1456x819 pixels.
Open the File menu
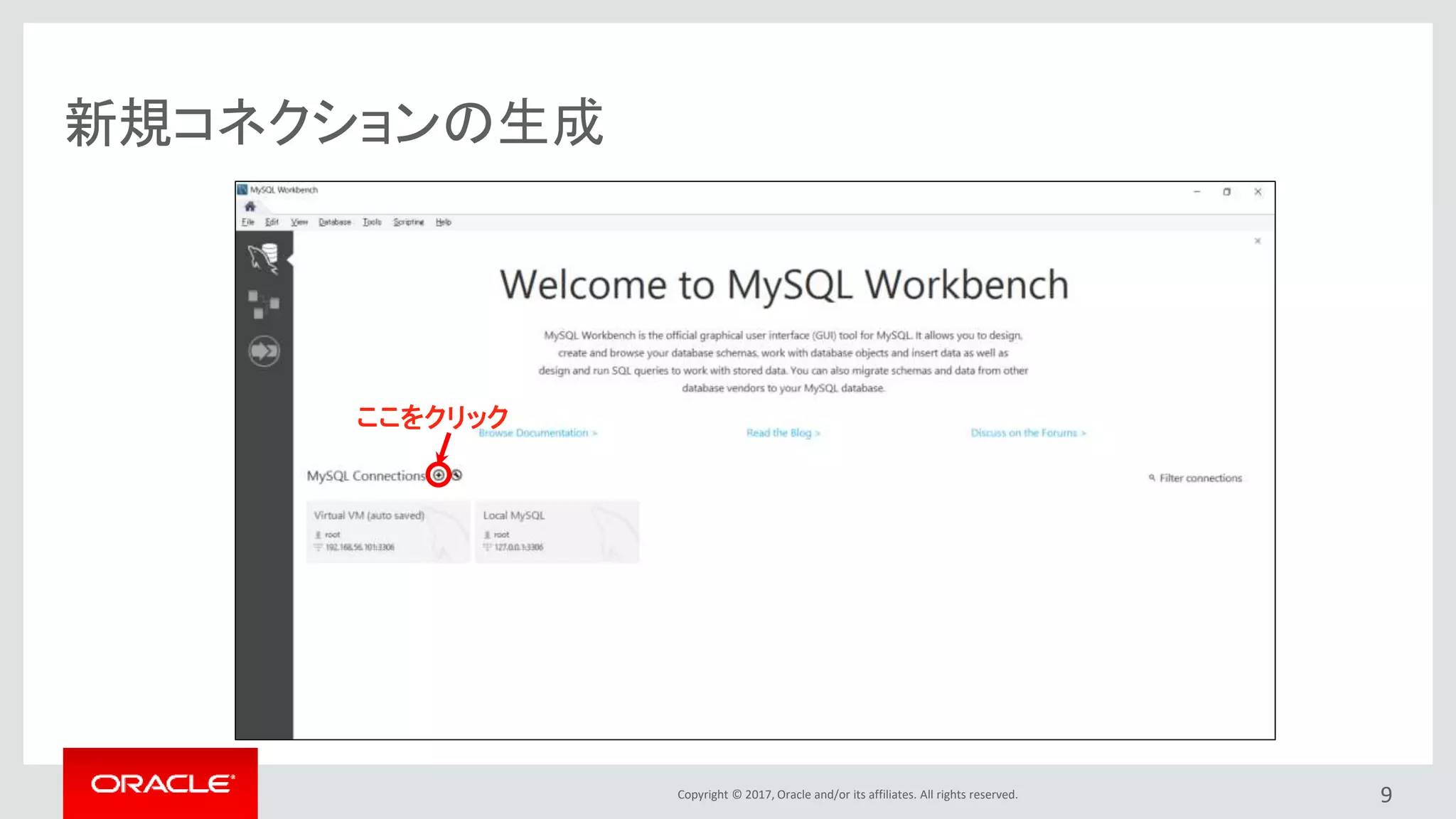pyautogui.click(x=247, y=222)
